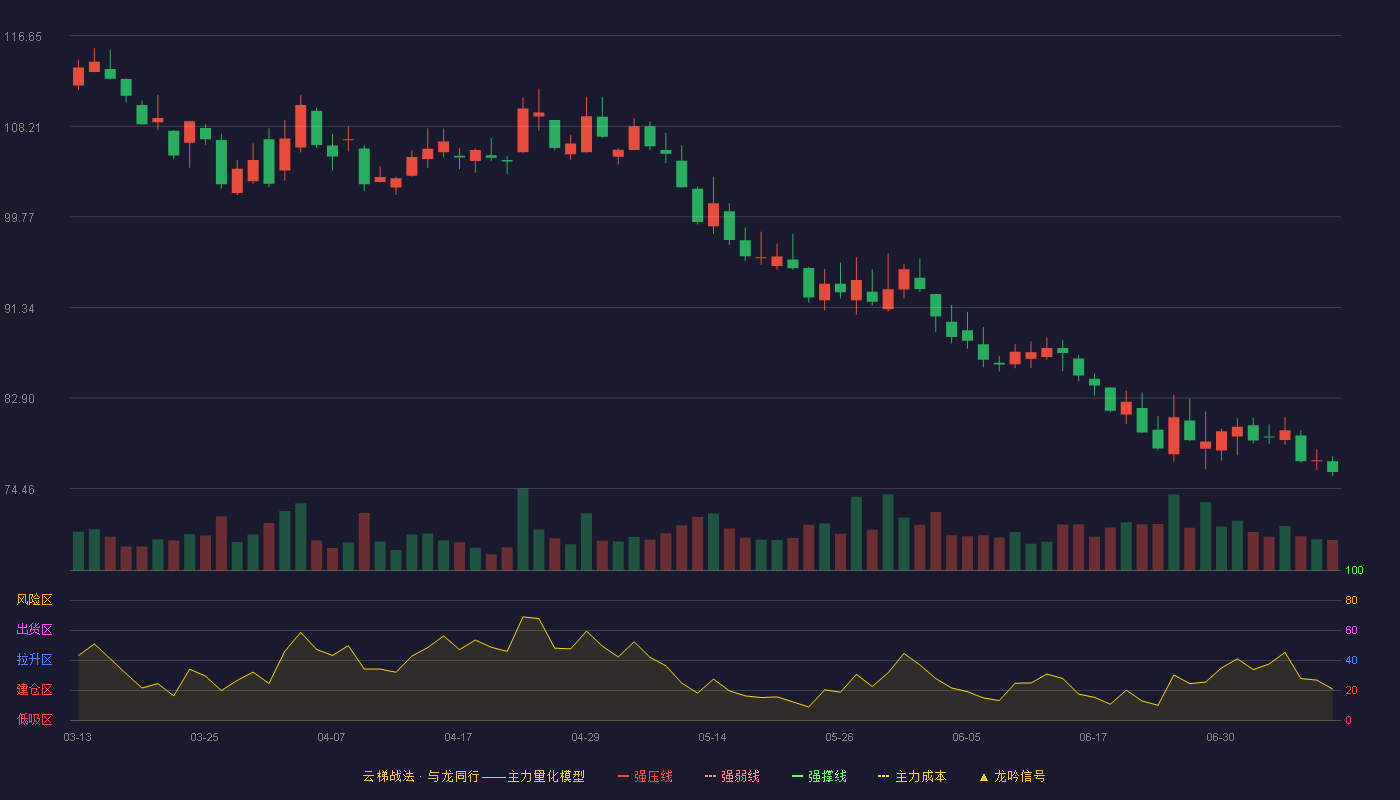Image resolution: width=1400 pixels, height=800 pixels.
Task: Select the 05-14 date axis label
Action: click(x=712, y=737)
